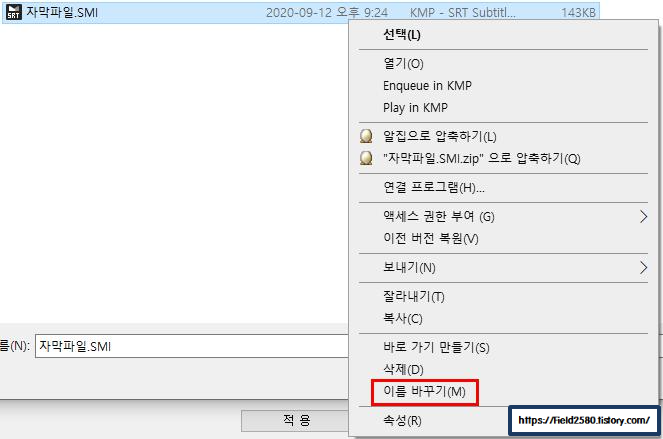Click date 2020-09-12 오후 9:24 cell
663x439 pixels.
coord(327,13)
